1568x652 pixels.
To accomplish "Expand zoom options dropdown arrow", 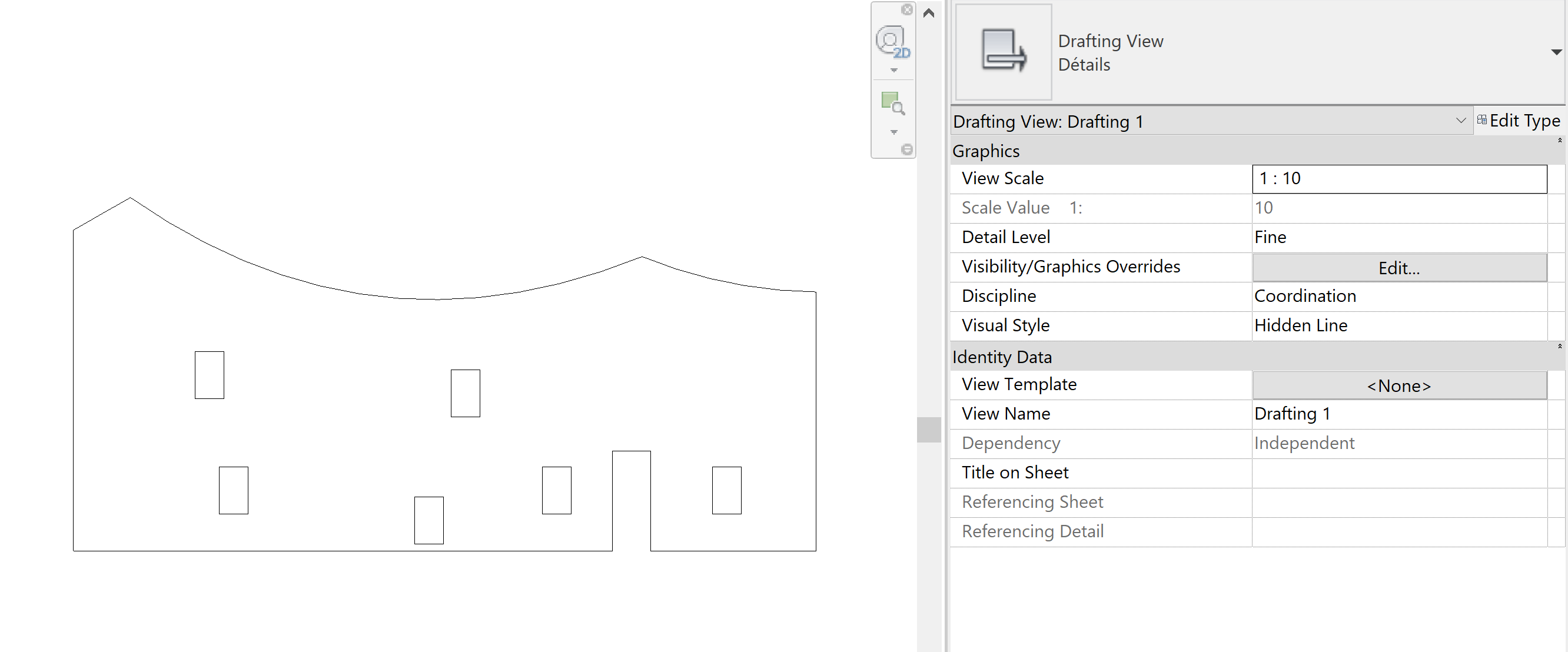I will click(893, 132).
